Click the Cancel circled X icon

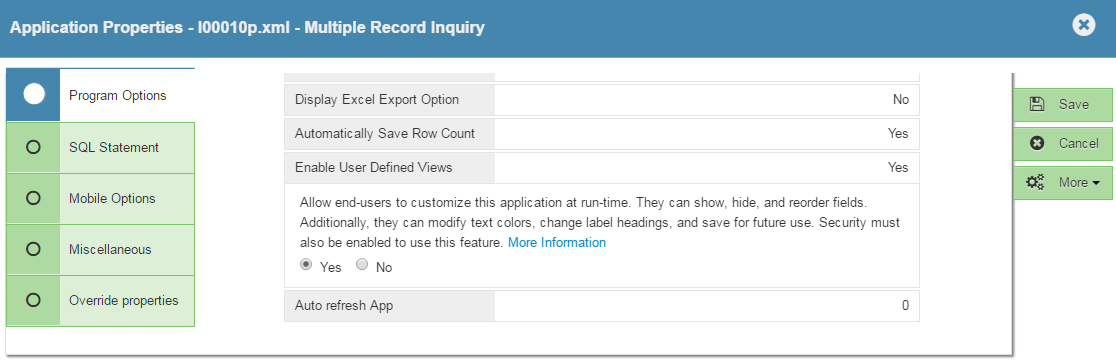pos(1037,143)
